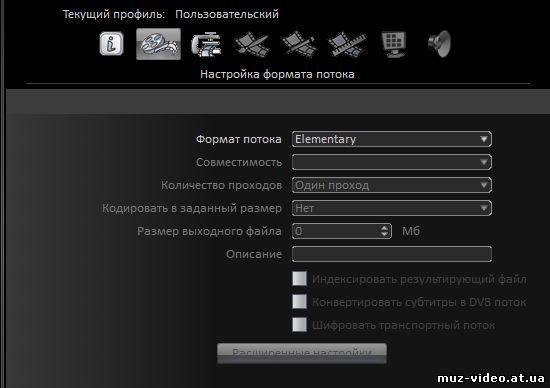This screenshot has height=388, width=550.
Task: Check Шифровать транспортный поток option
Action: click(x=300, y=325)
